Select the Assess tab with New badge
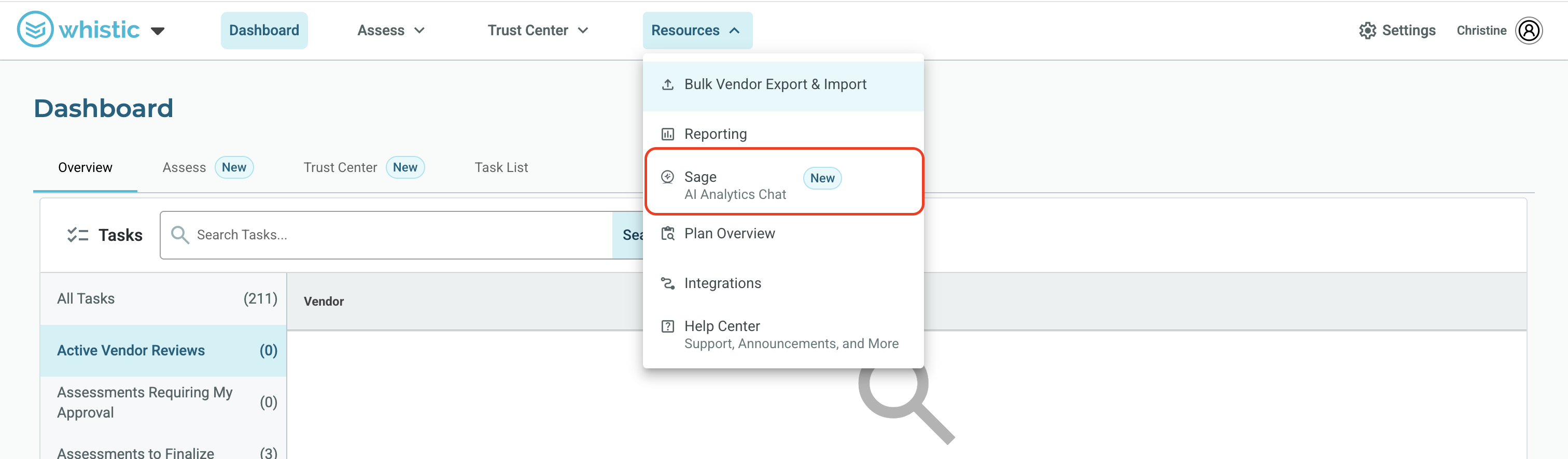 click(207, 167)
